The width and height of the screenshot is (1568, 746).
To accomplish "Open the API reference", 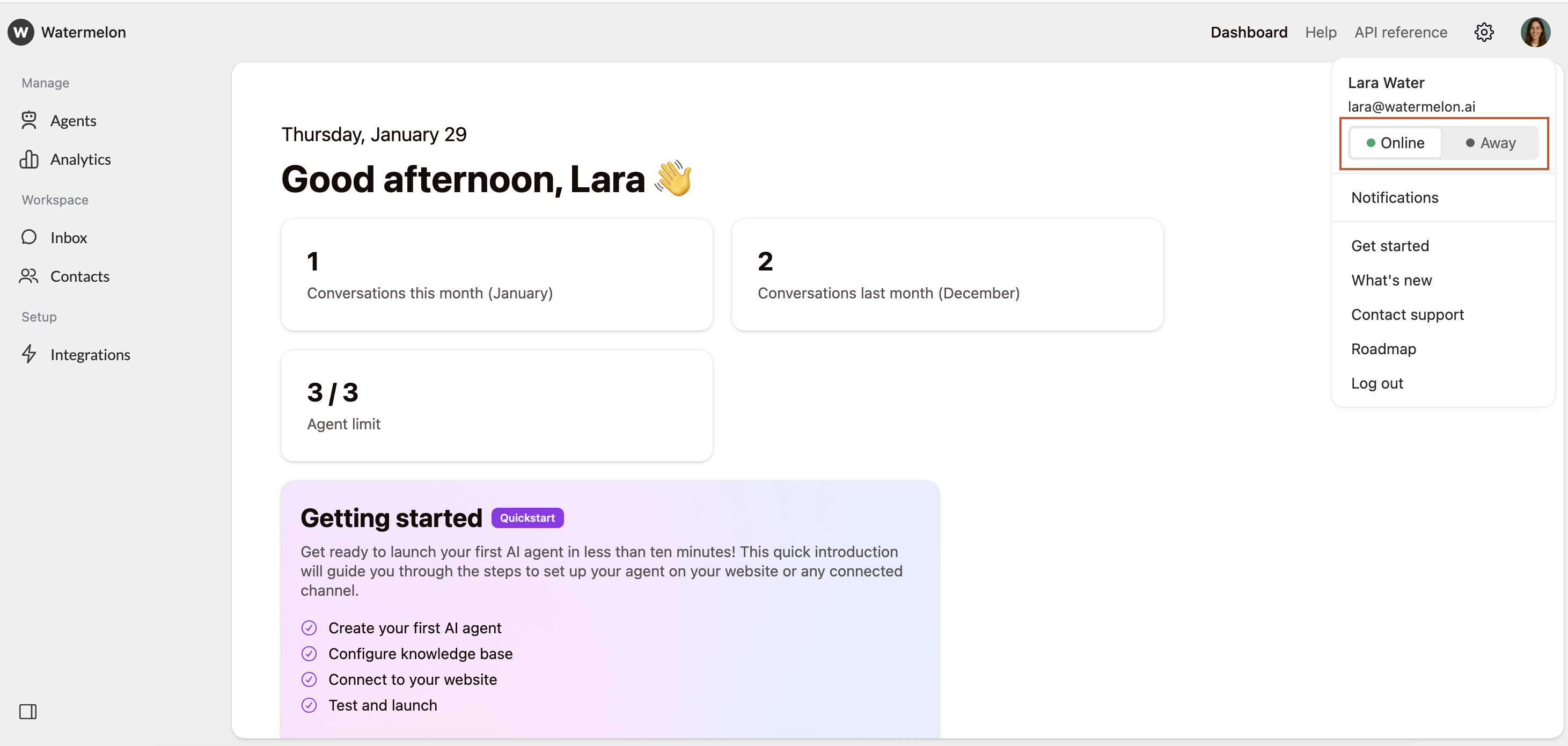I will pyautogui.click(x=1401, y=32).
